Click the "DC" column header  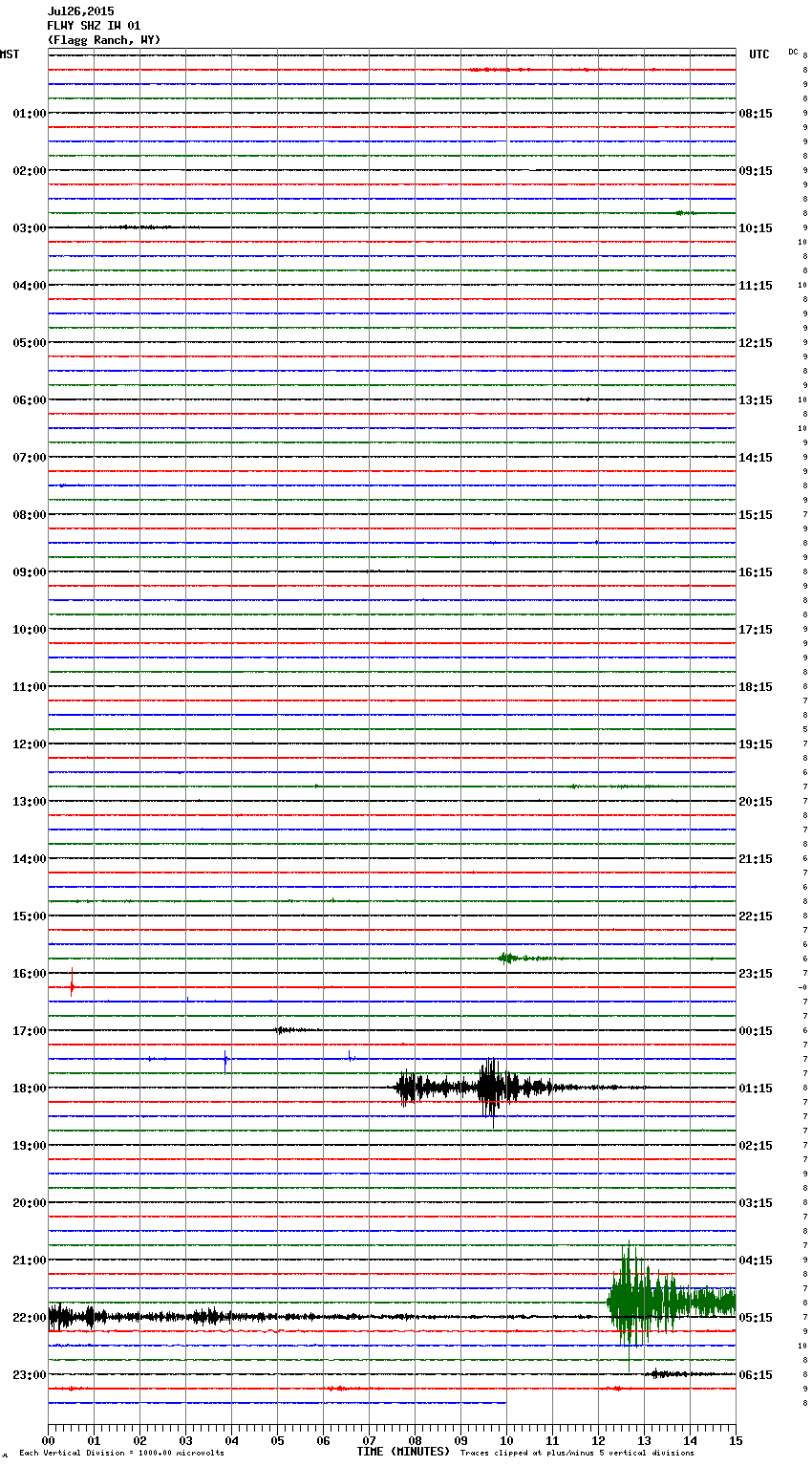click(793, 52)
